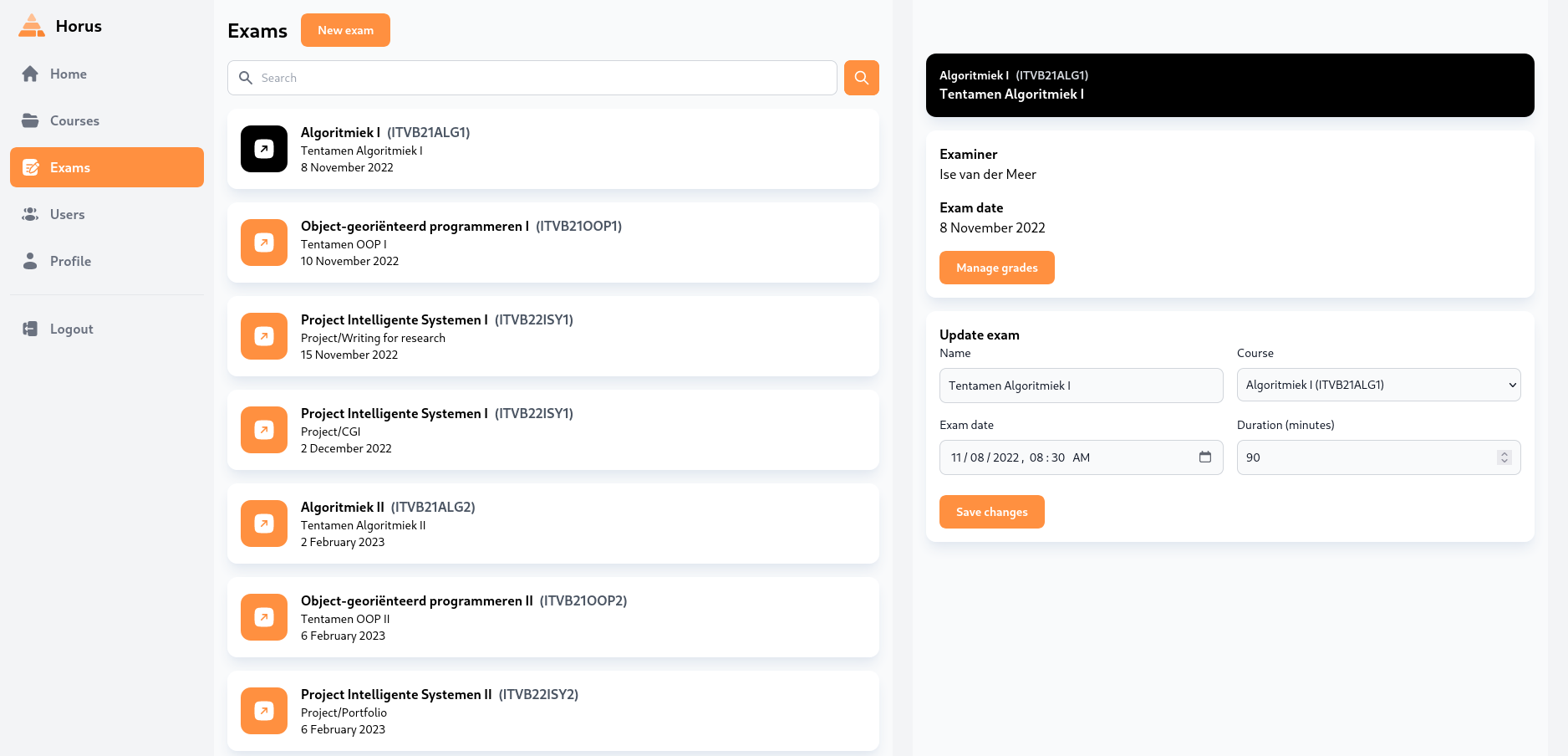Viewport: 1568px width, 756px height.
Task: Click inside the Search exams field
Action: tap(532, 77)
